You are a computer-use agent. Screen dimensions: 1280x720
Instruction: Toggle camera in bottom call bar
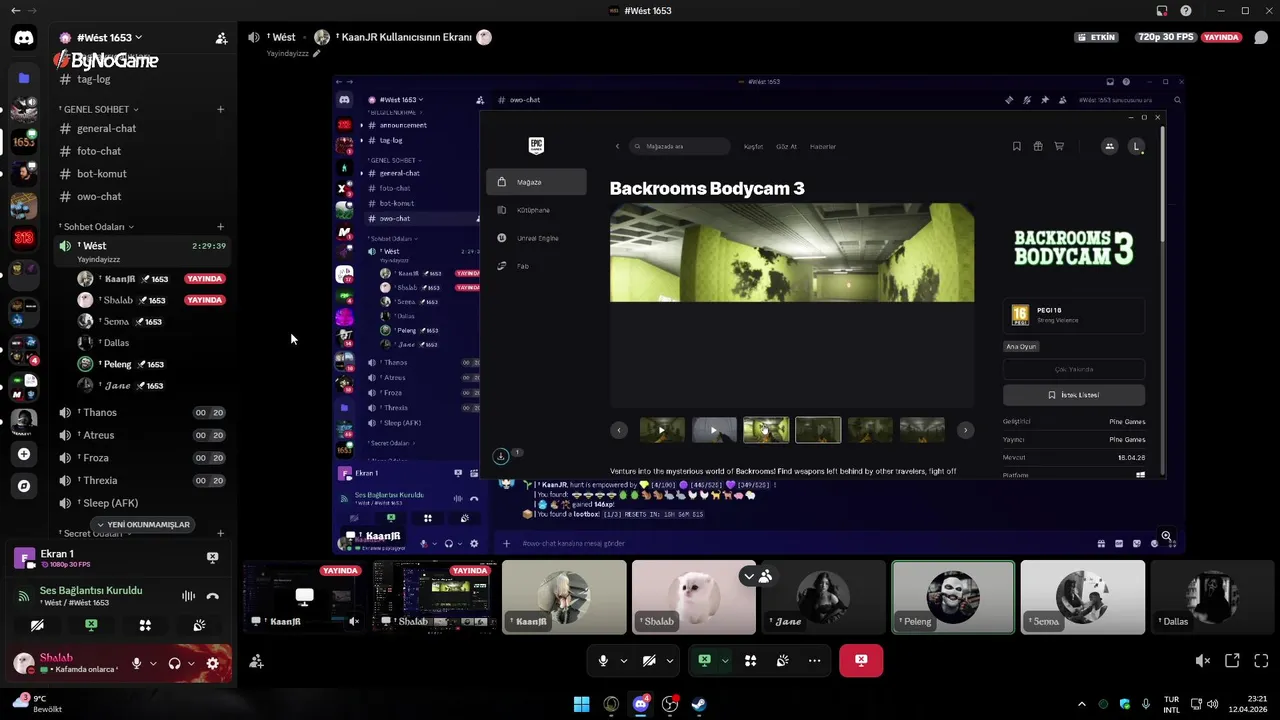point(648,661)
